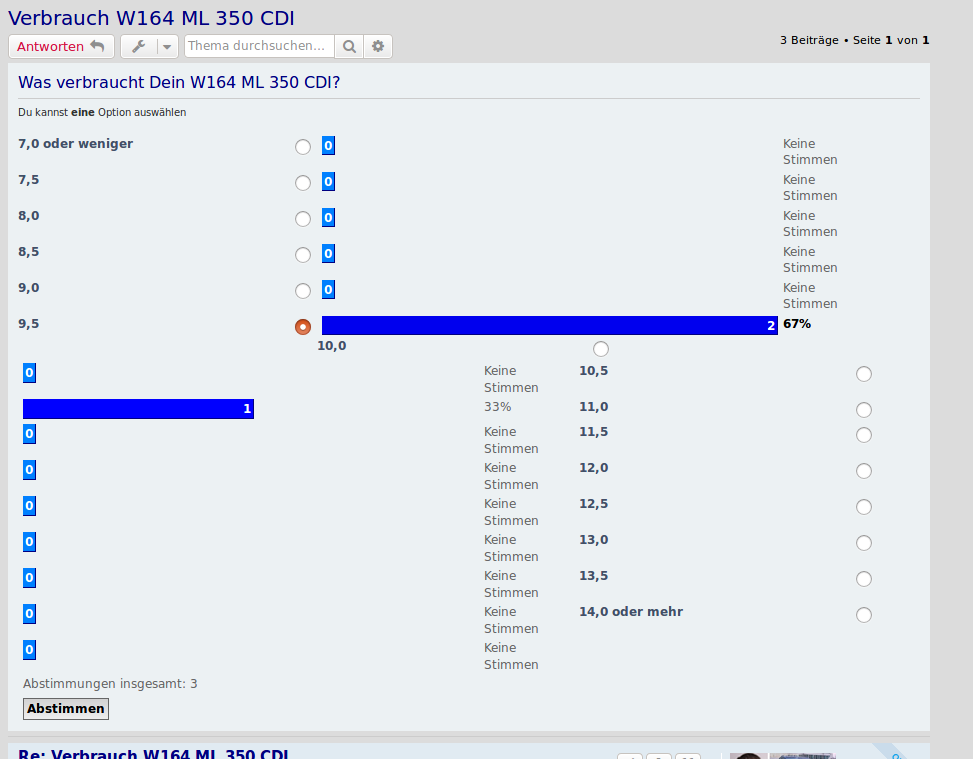Click the Antworten reply button

[x=61, y=47]
